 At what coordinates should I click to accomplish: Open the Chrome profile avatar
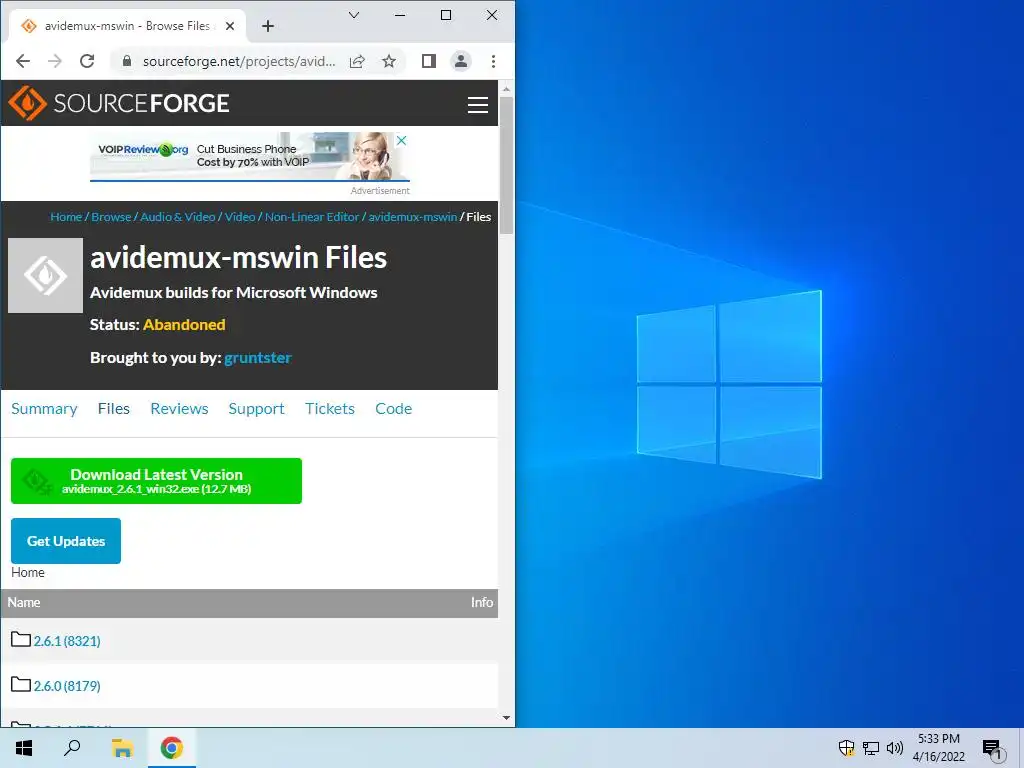click(x=461, y=61)
